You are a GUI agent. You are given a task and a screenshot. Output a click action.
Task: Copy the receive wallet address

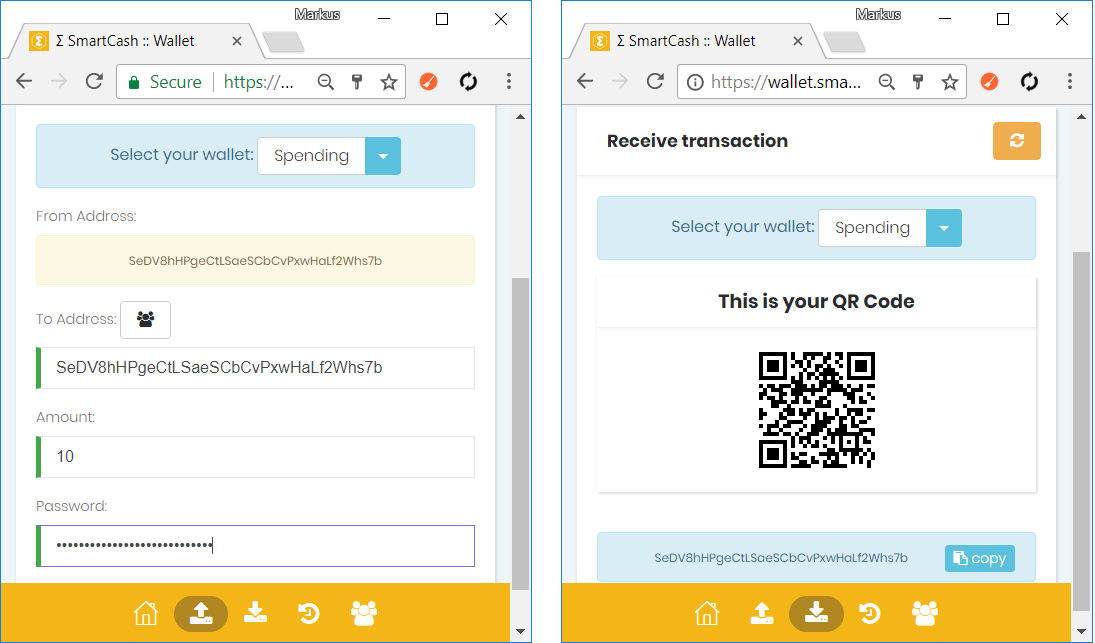[x=980, y=558]
